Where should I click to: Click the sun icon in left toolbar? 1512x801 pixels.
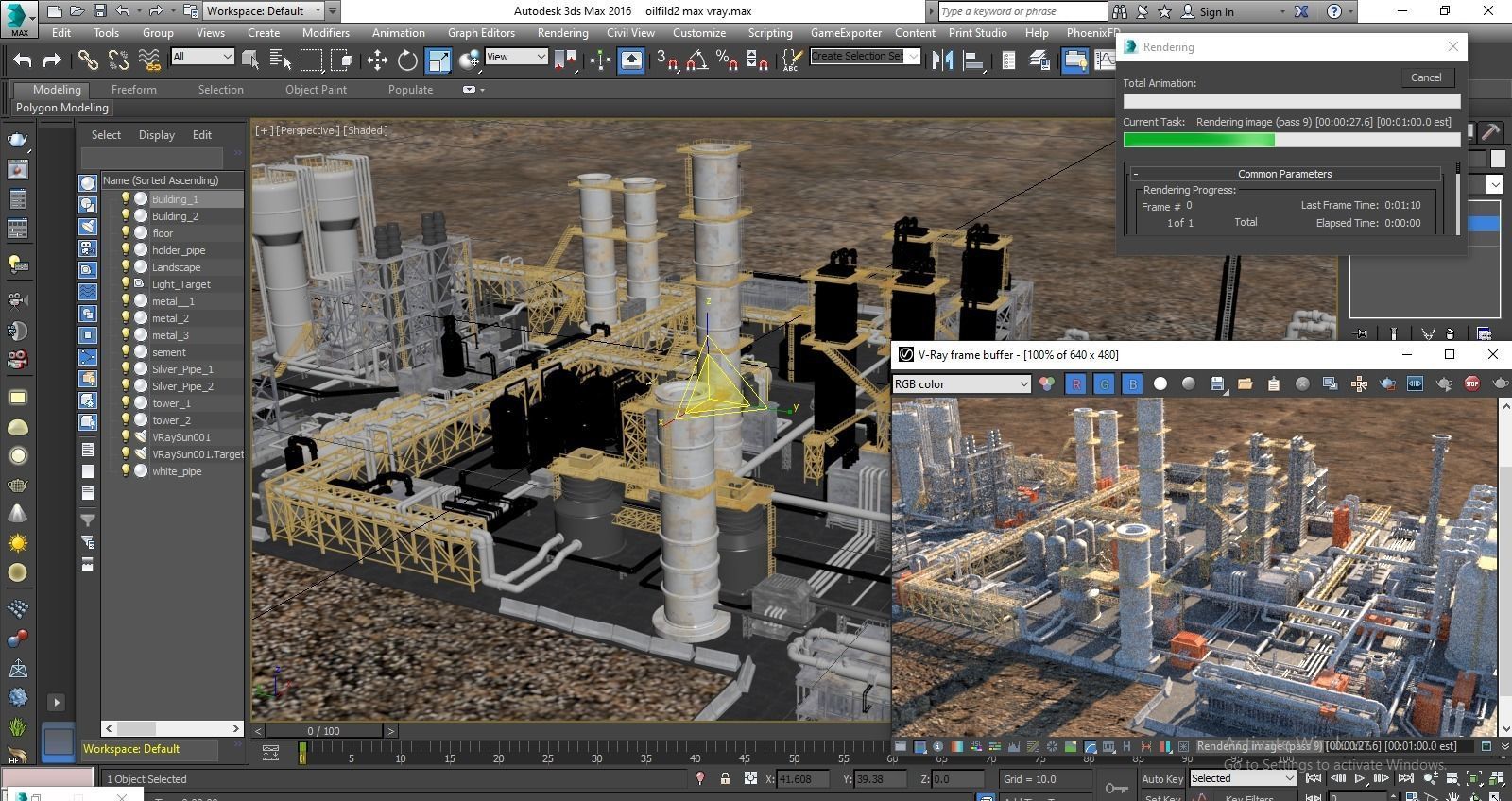17,543
